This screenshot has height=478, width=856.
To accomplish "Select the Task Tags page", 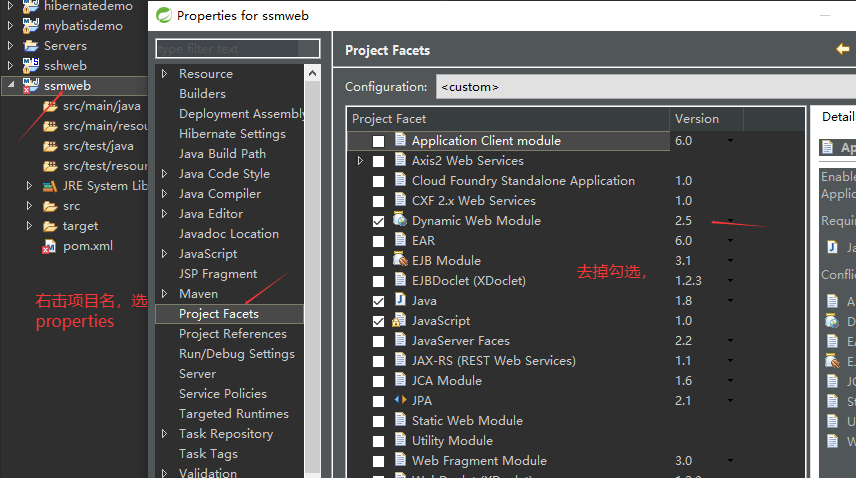I will click(208, 454).
